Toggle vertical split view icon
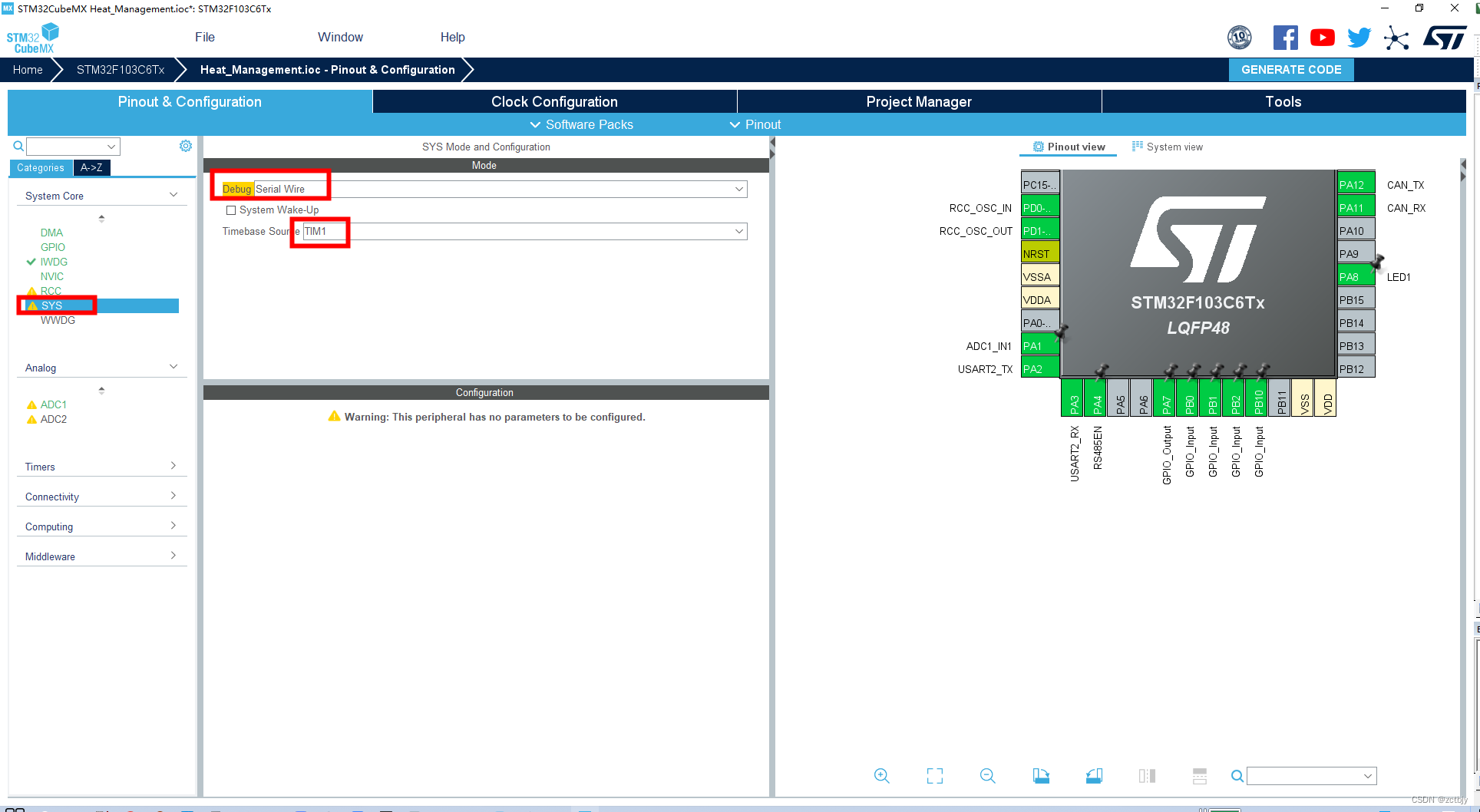The image size is (1480, 812). click(1147, 776)
